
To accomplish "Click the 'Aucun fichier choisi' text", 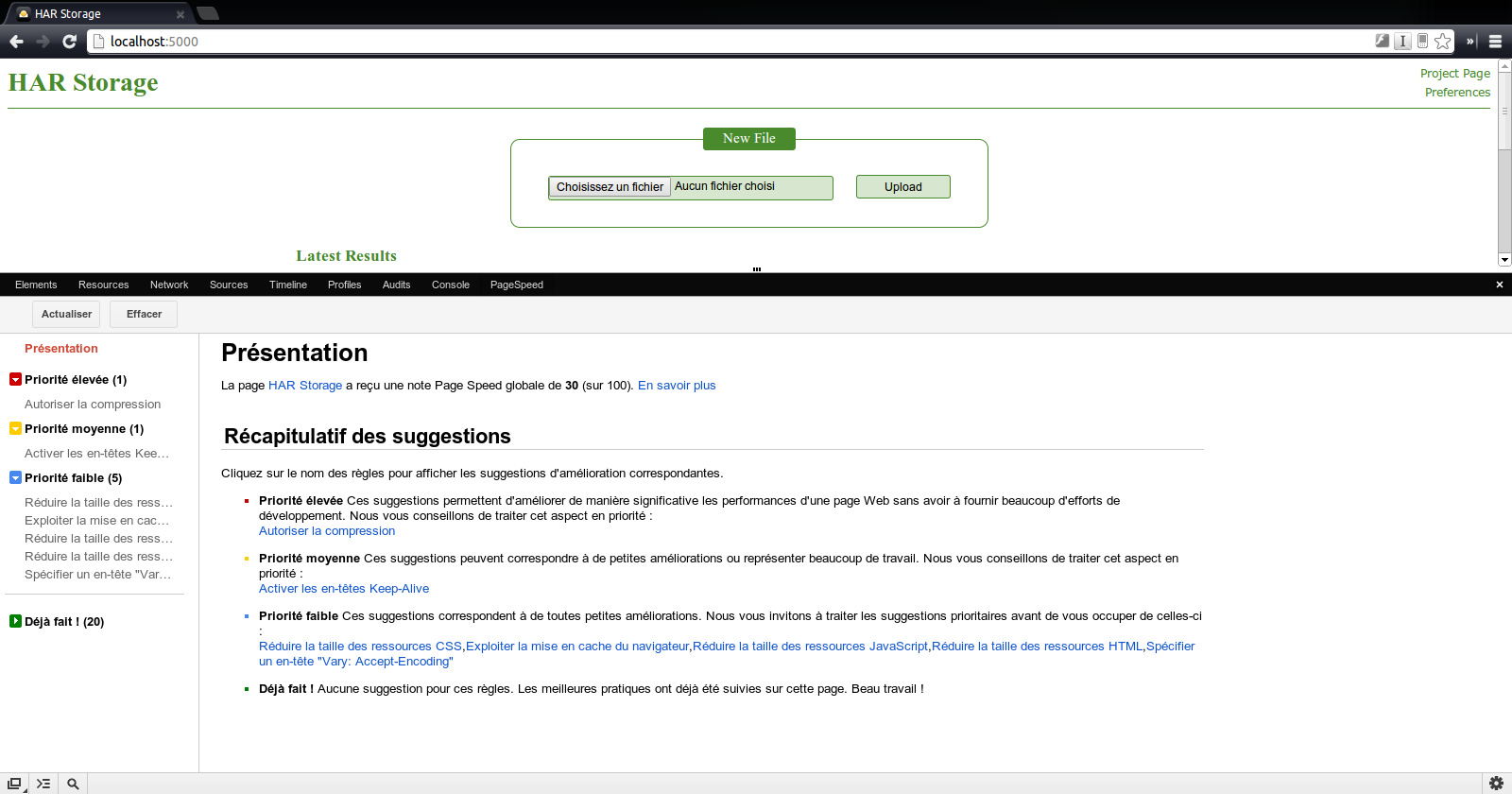I will (725, 186).
